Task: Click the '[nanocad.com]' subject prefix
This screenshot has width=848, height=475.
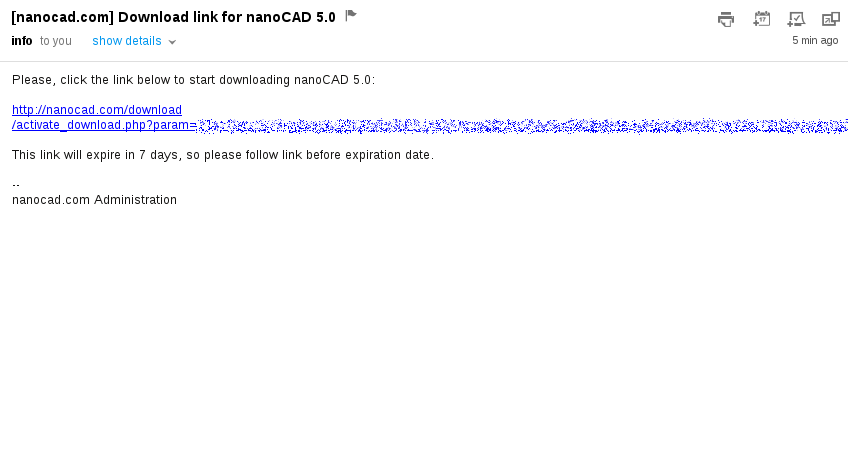Action: tap(62, 17)
